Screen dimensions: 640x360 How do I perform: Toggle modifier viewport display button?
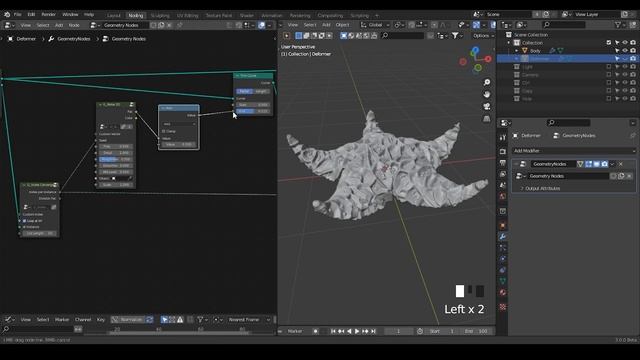click(596, 164)
